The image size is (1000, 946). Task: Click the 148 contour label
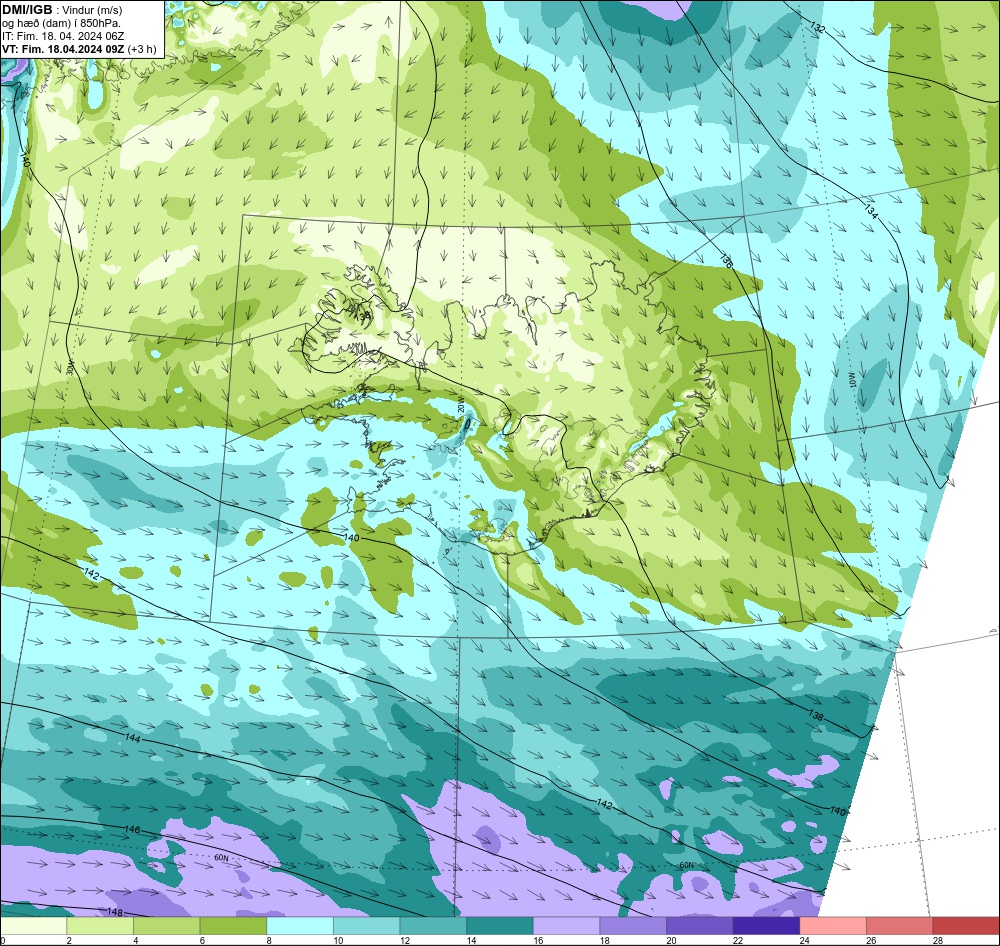tap(115, 912)
